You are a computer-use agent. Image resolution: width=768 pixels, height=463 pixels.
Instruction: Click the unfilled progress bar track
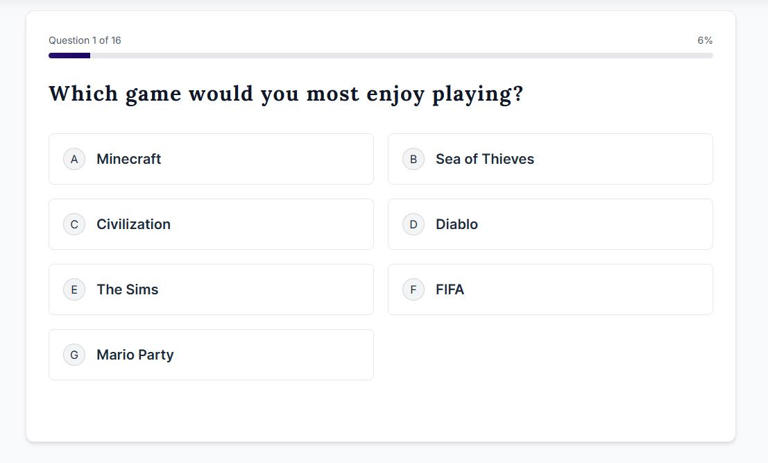click(x=400, y=55)
